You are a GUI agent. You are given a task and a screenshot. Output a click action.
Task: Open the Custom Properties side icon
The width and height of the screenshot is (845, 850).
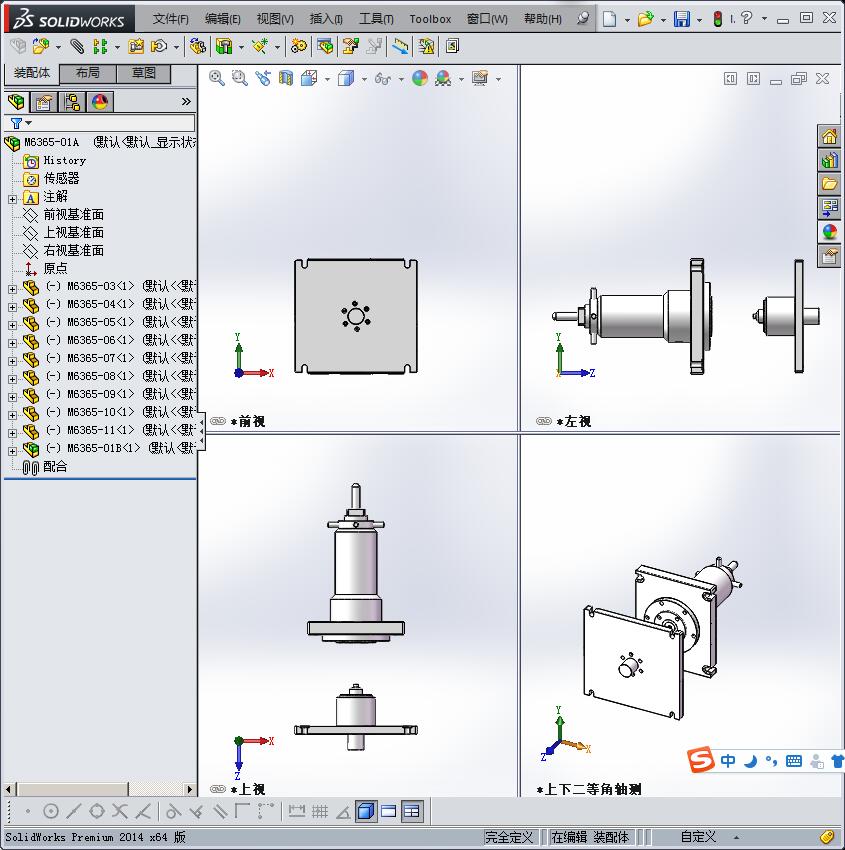(x=829, y=255)
